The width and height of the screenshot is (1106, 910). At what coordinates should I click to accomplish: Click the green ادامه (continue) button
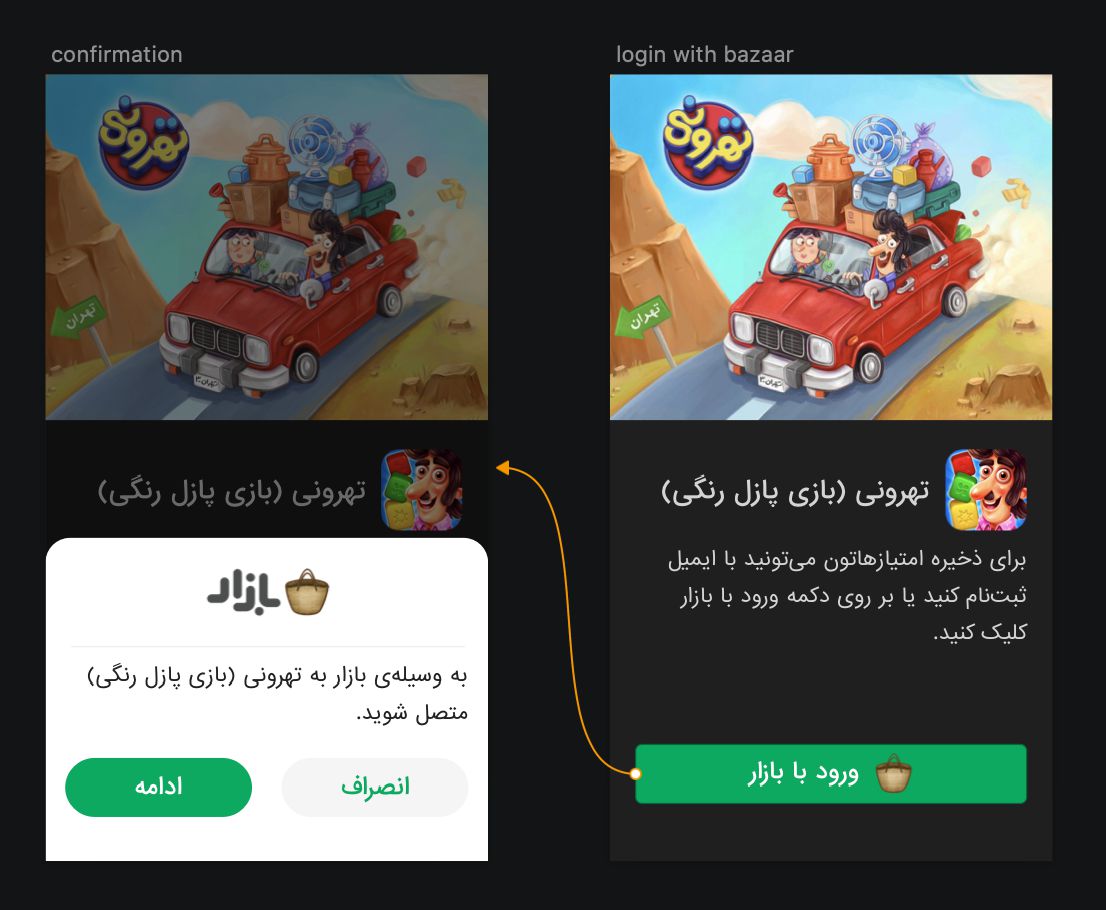158,787
